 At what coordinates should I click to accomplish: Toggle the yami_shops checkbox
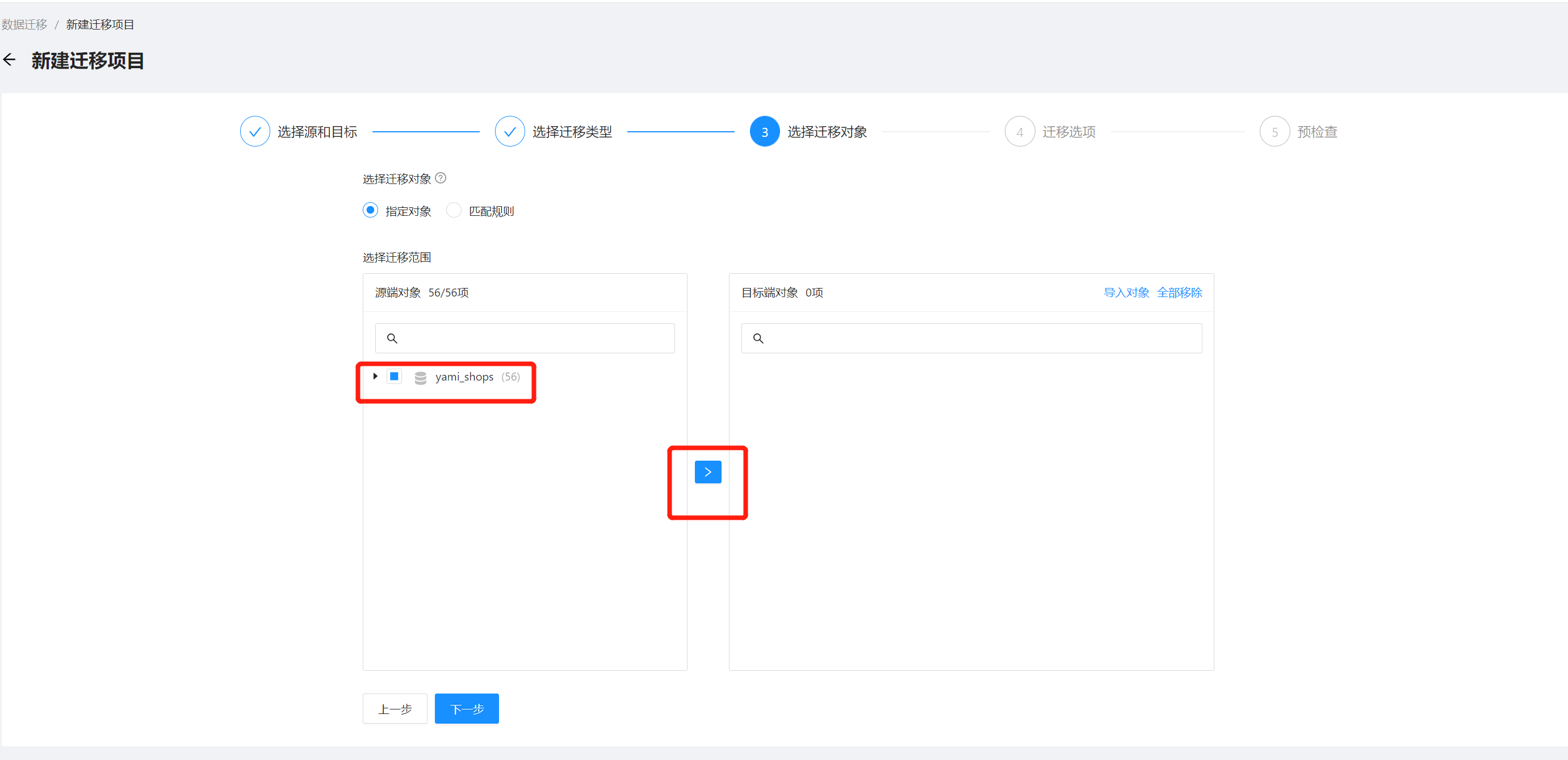pyautogui.click(x=395, y=377)
